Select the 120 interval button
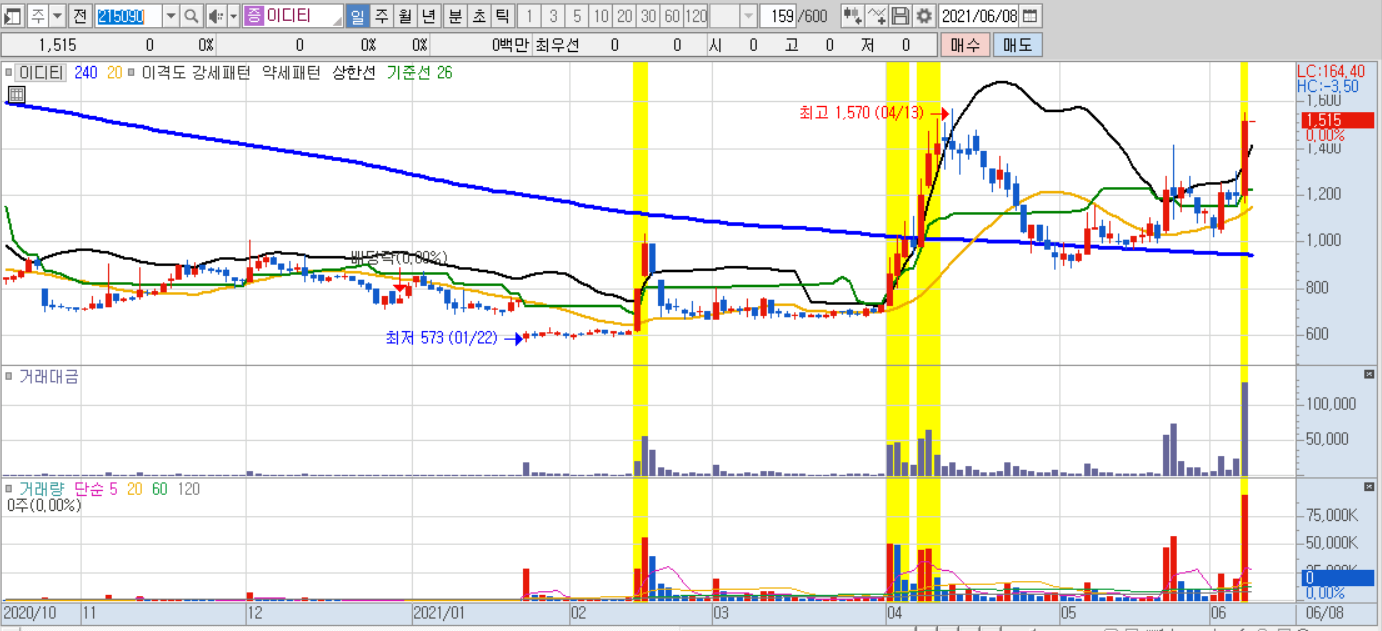Image resolution: width=1382 pixels, height=631 pixels. (x=697, y=16)
